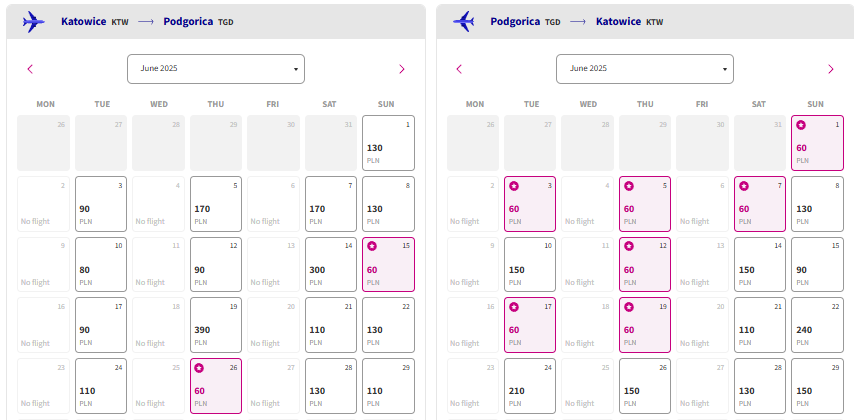
Task: Select June 19 outbound fare of 390 PLN
Action: pos(216,325)
